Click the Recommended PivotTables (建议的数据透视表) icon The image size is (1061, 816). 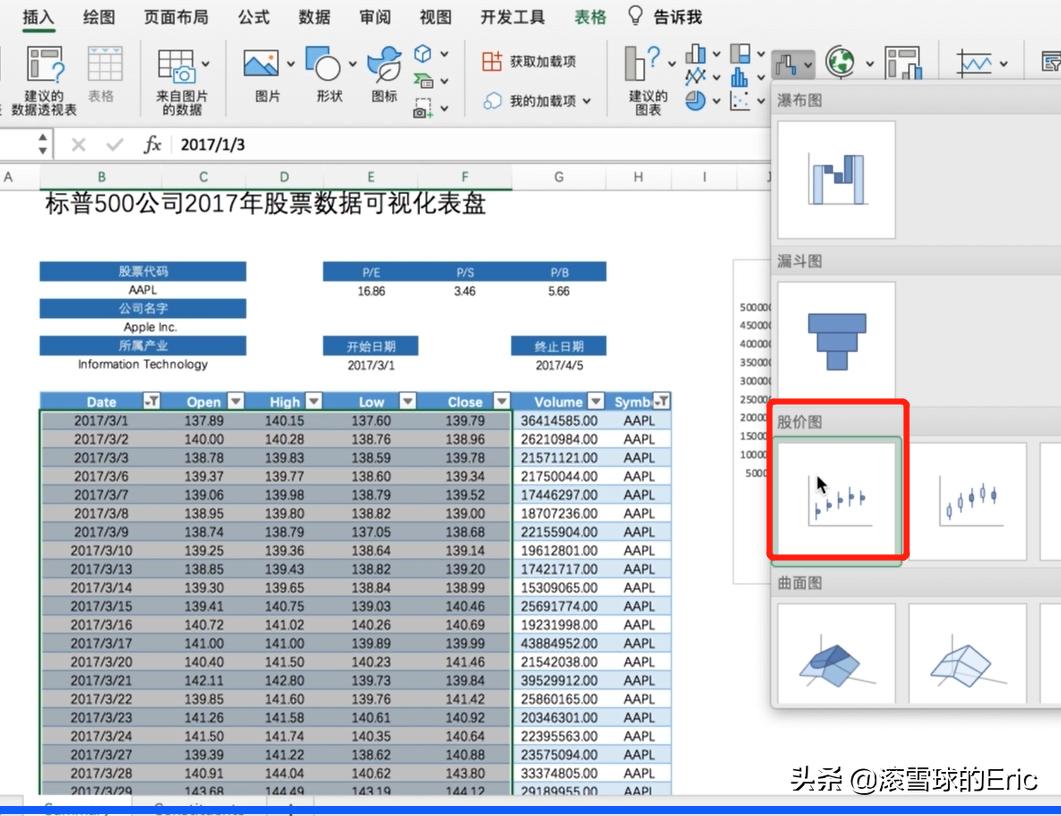(x=44, y=66)
